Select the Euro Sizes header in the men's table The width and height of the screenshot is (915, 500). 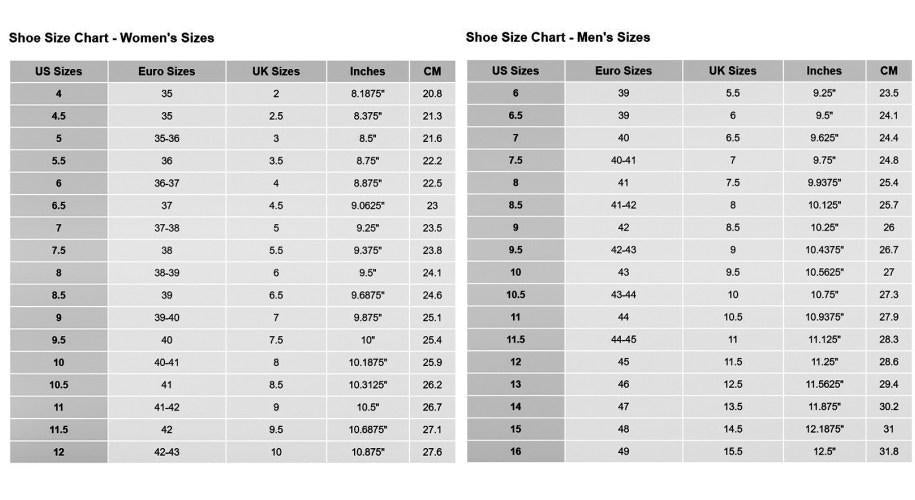point(623,72)
